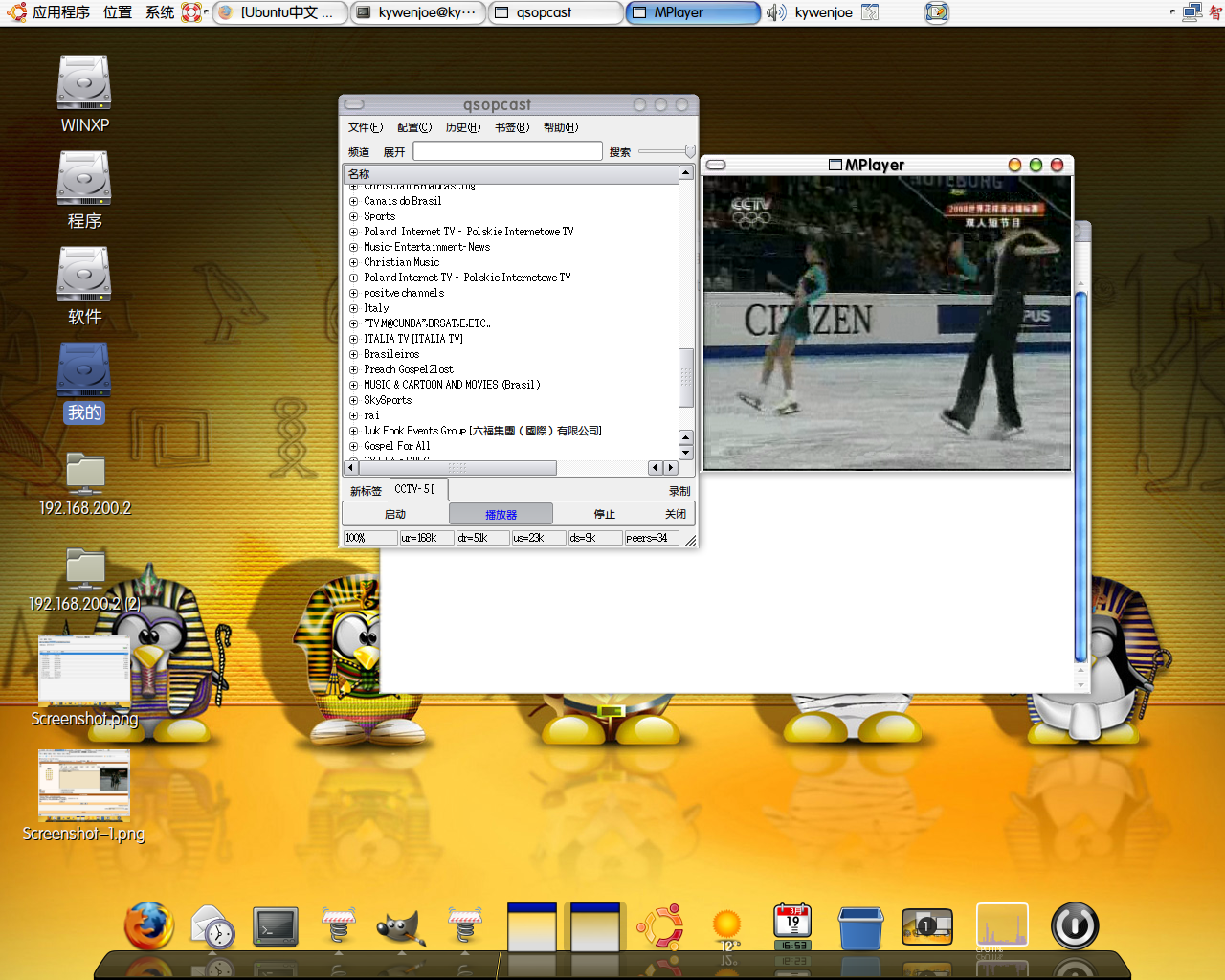Click the 播放器 button
The image size is (1225, 980).
(x=501, y=514)
